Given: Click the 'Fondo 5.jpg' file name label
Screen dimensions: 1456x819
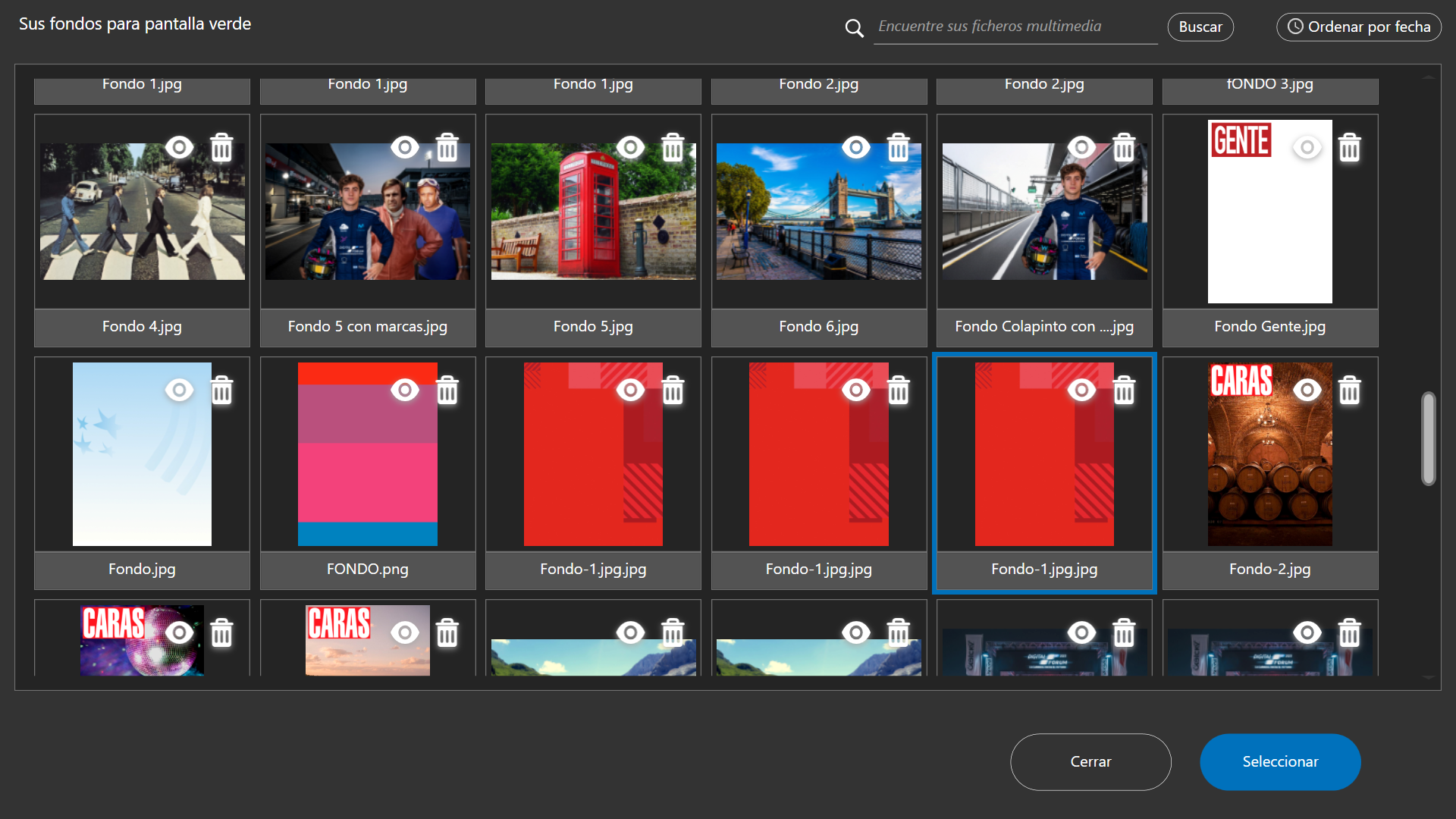Looking at the screenshot, I should pyautogui.click(x=593, y=327).
